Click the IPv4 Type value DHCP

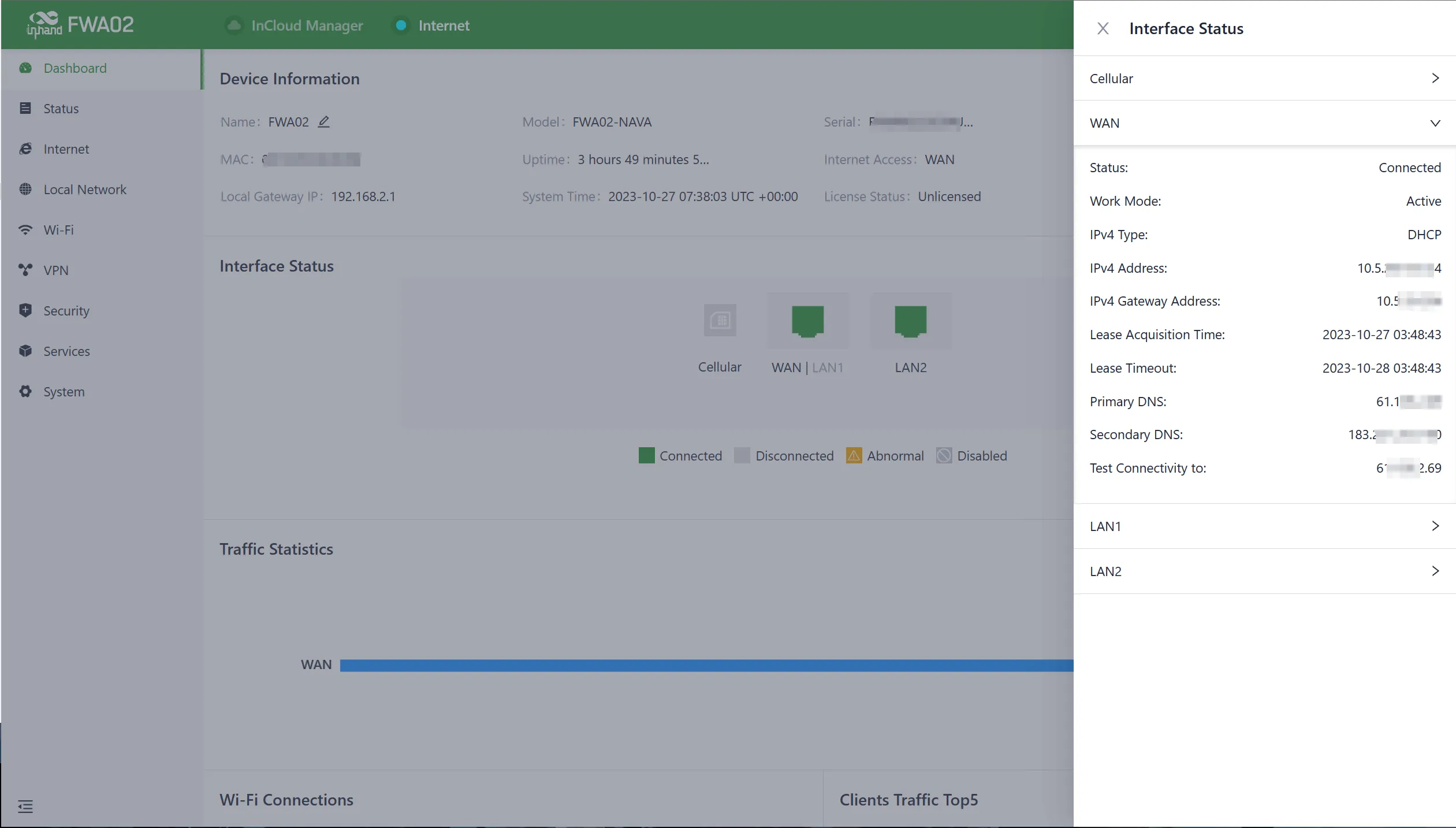tap(1424, 235)
